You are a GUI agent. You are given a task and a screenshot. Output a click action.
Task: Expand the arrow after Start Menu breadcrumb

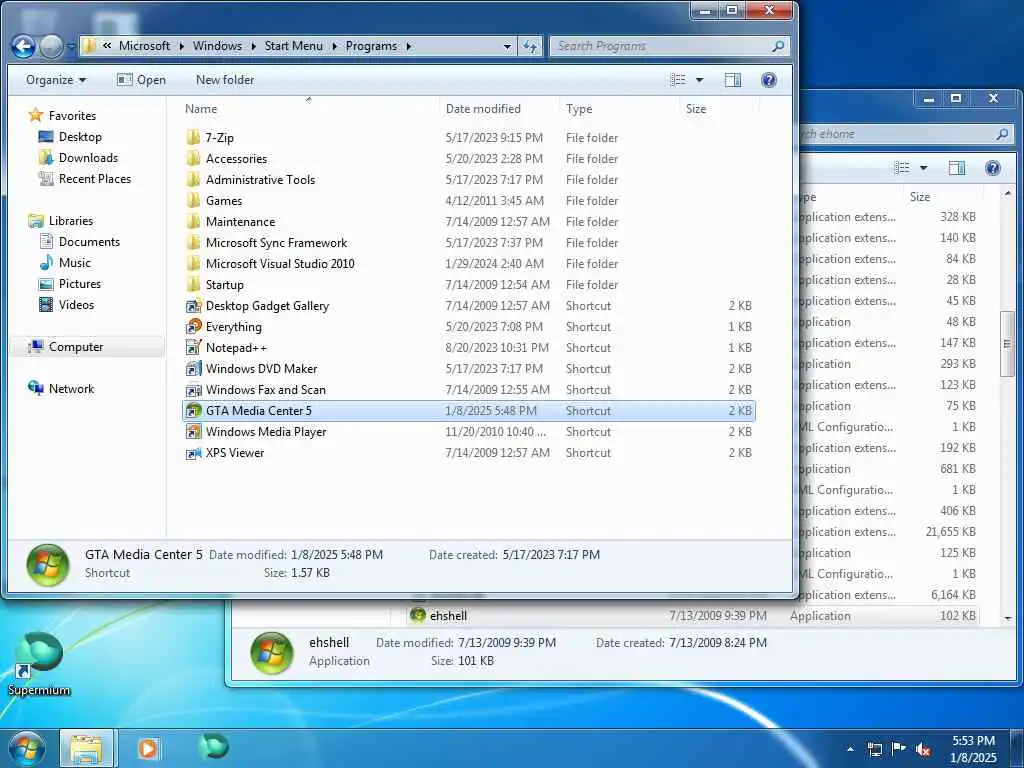334,46
